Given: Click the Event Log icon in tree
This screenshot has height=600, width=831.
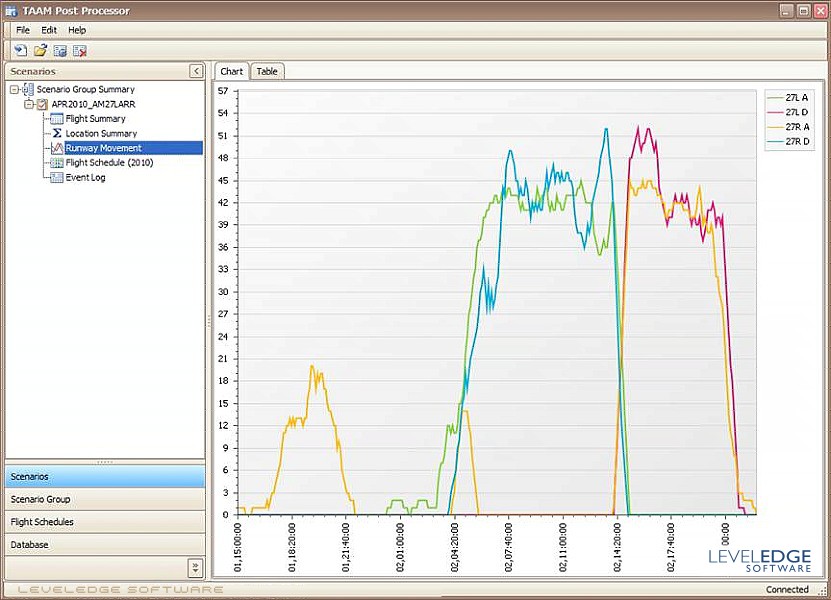Looking at the screenshot, I should point(57,178).
